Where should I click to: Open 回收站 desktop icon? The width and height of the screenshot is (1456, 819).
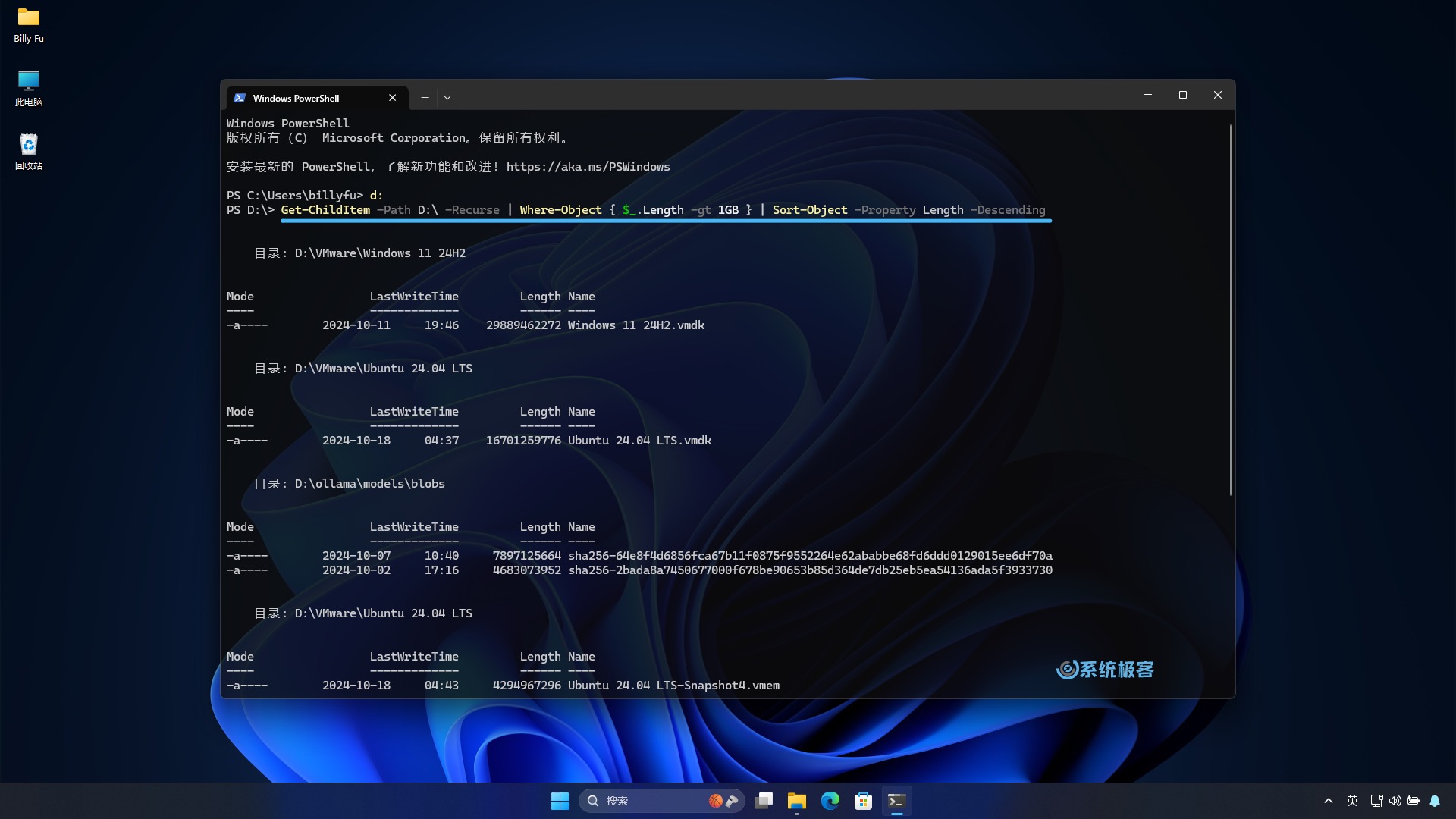click(28, 149)
